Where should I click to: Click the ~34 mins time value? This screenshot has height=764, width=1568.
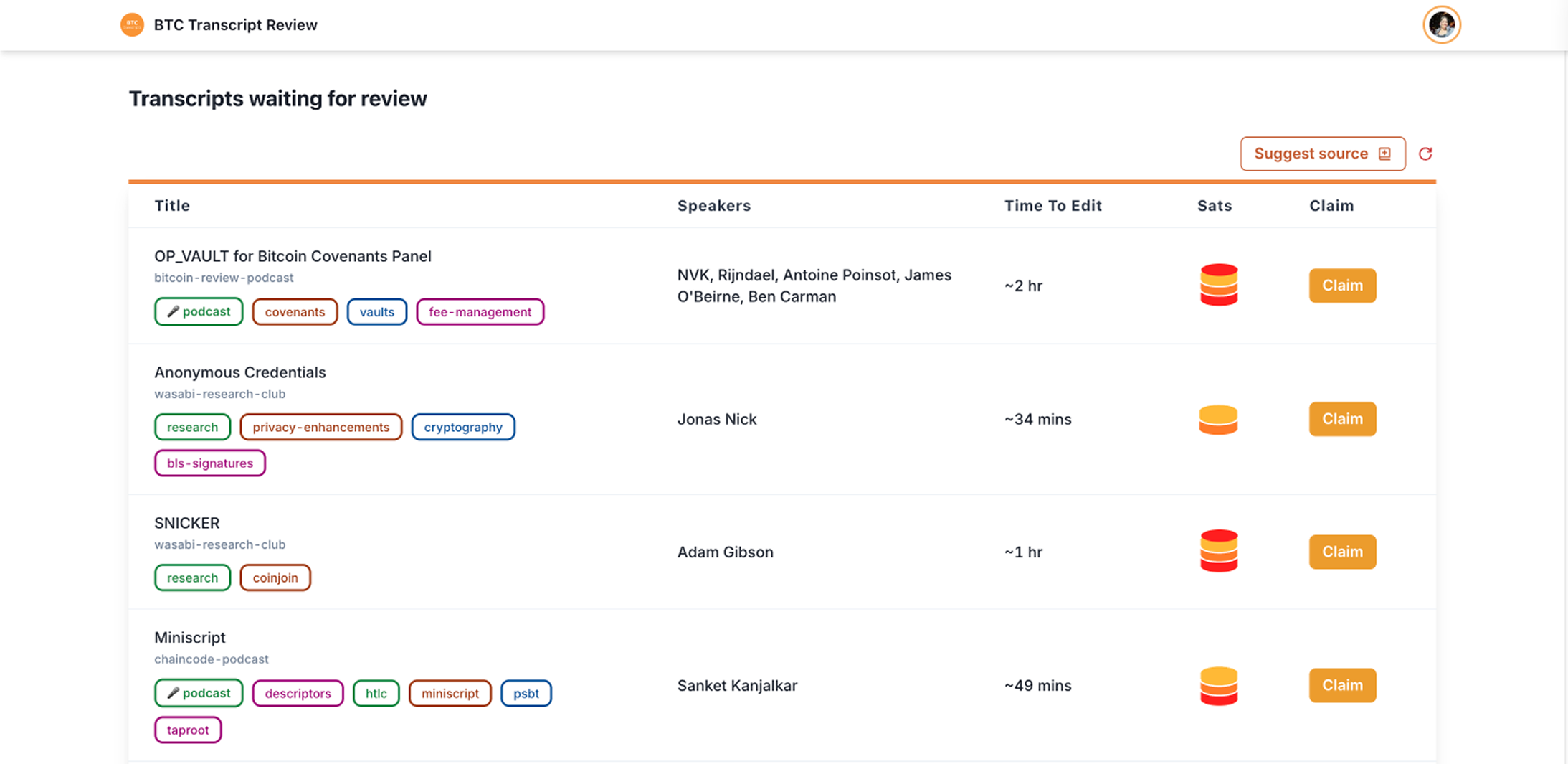pyautogui.click(x=1037, y=419)
